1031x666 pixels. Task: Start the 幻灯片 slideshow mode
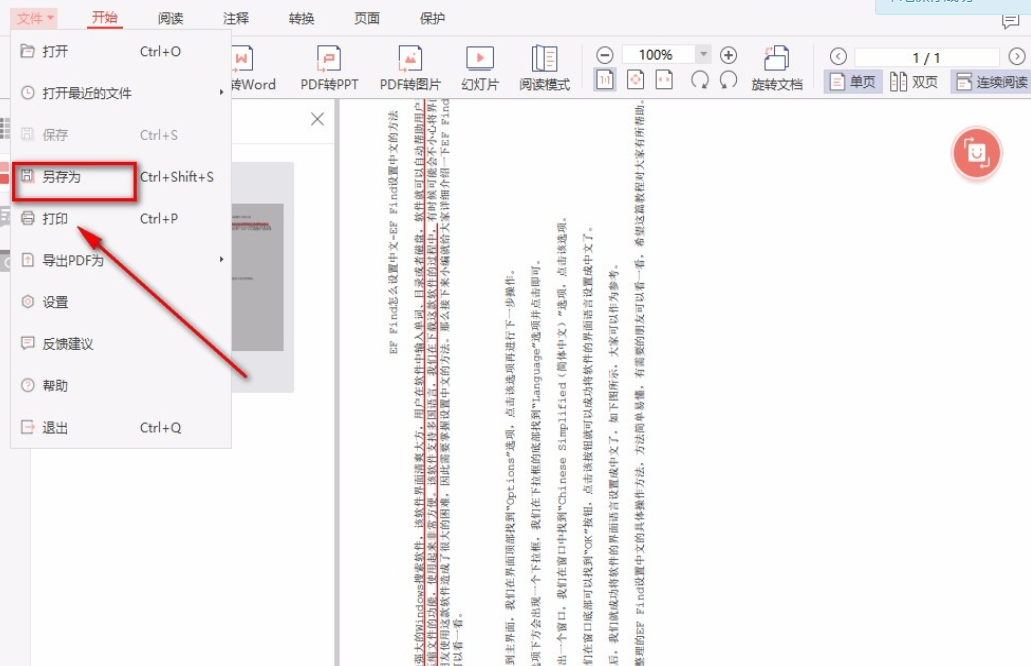(481, 65)
